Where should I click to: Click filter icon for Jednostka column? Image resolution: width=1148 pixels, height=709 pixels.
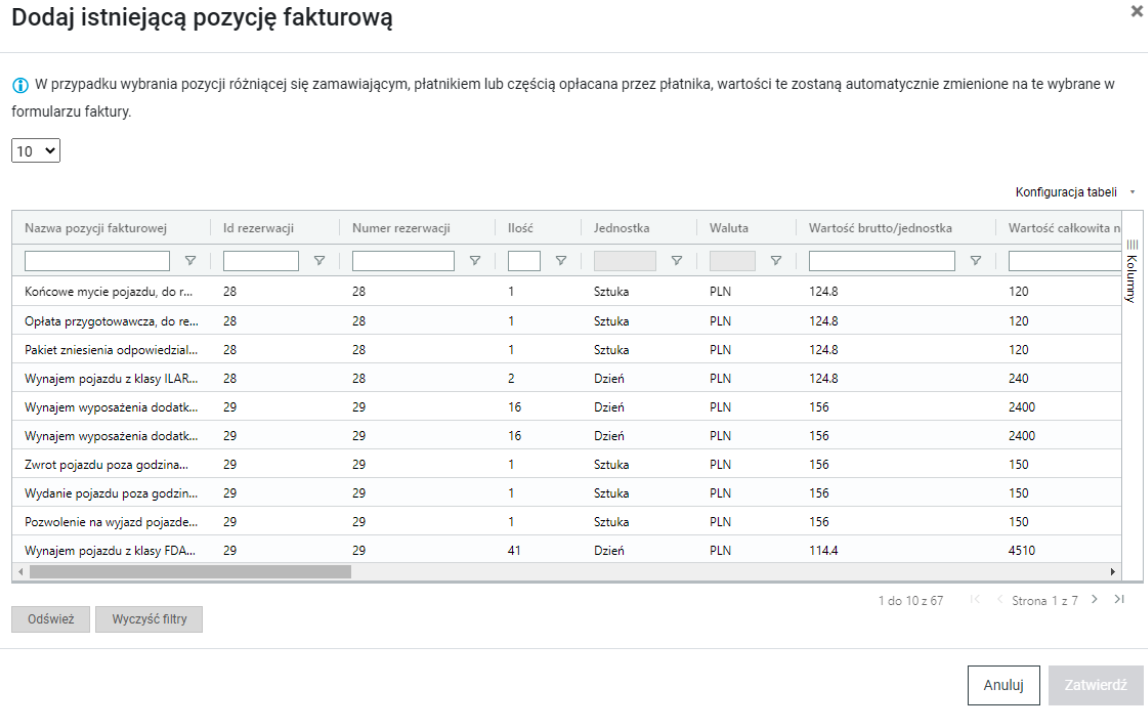tap(677, 261)
